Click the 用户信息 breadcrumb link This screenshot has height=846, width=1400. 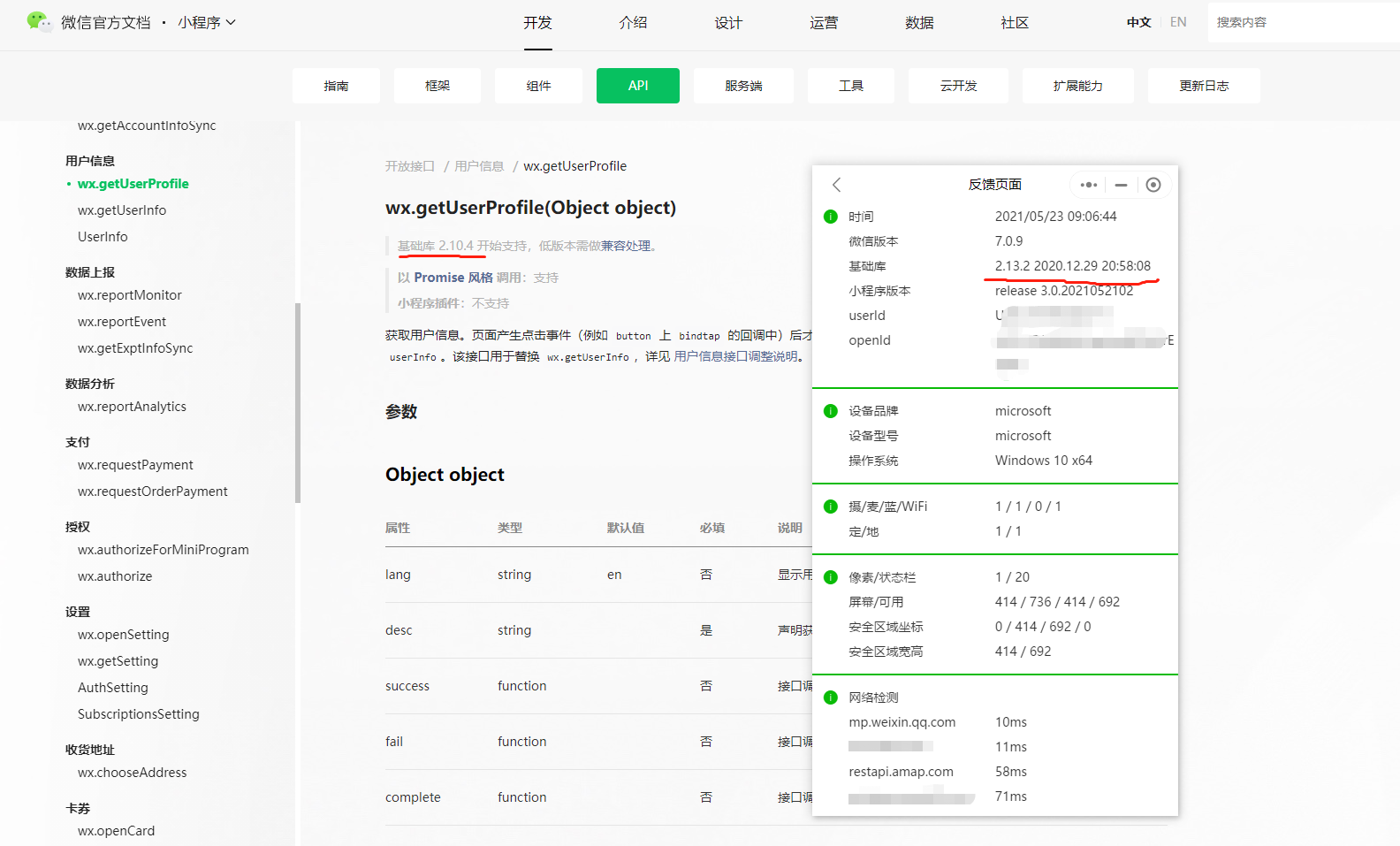click(479, 166)
